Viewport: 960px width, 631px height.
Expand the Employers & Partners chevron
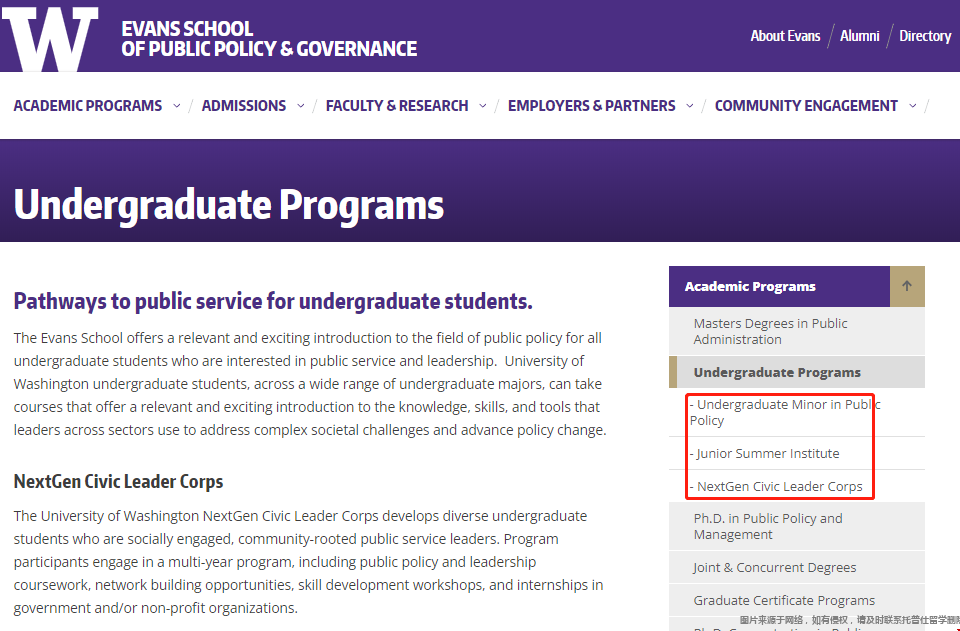coord(690,106)
